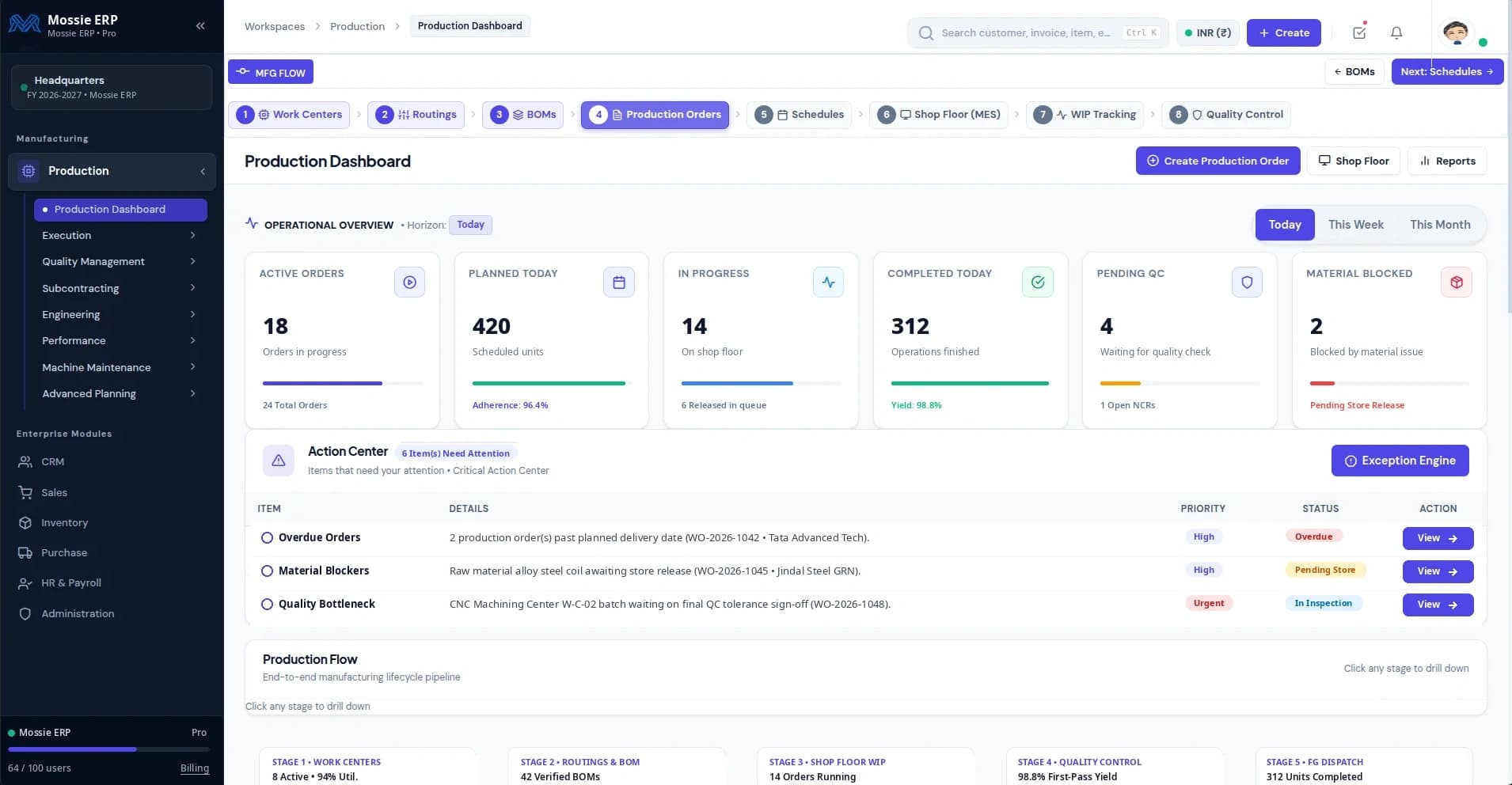The image size is (1512, 785).
Task: Open the Purchase module truck icon
Action: point(25,553)
